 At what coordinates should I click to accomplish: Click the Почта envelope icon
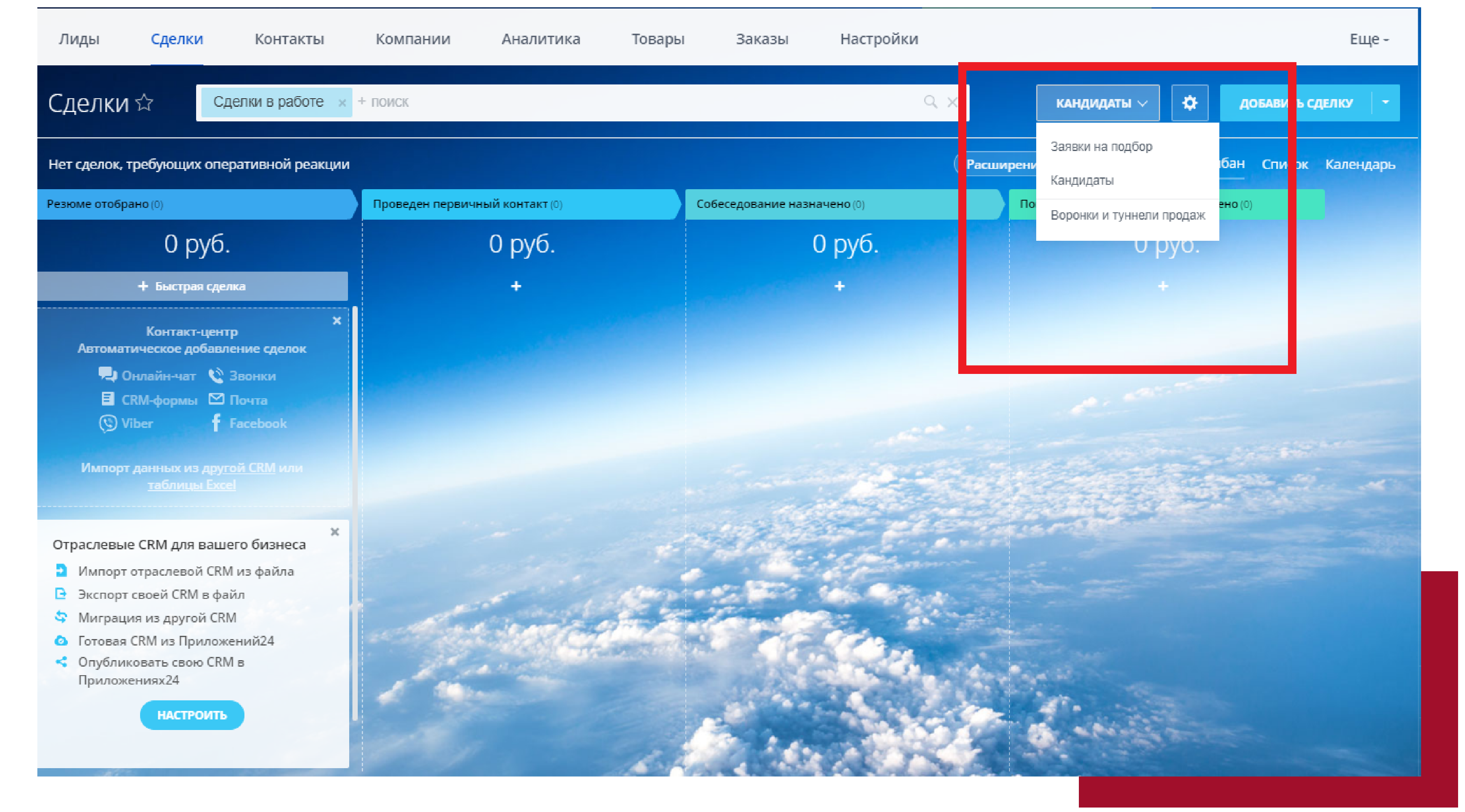point(216,399)
